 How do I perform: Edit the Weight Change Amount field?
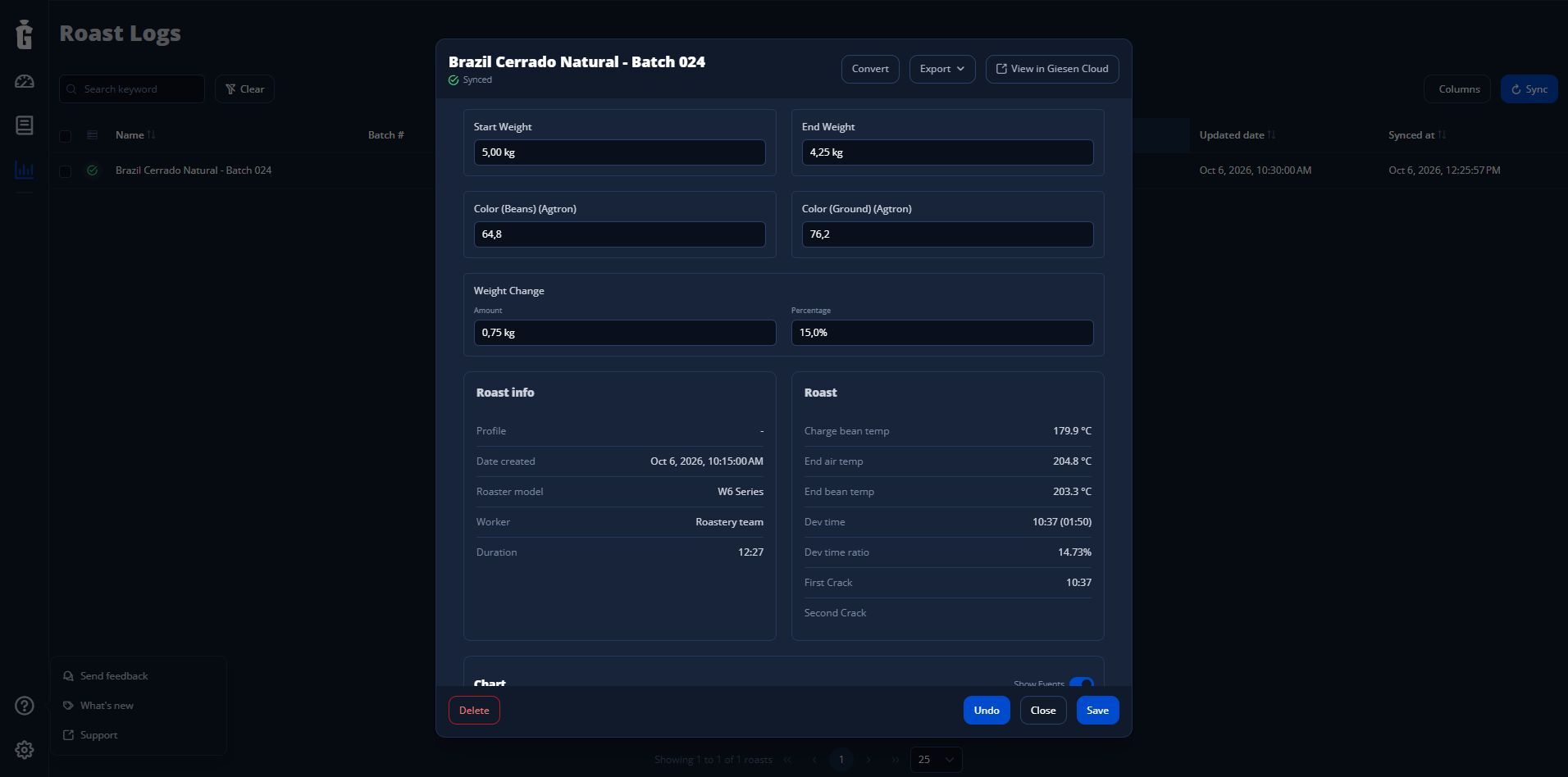[625, 333]
